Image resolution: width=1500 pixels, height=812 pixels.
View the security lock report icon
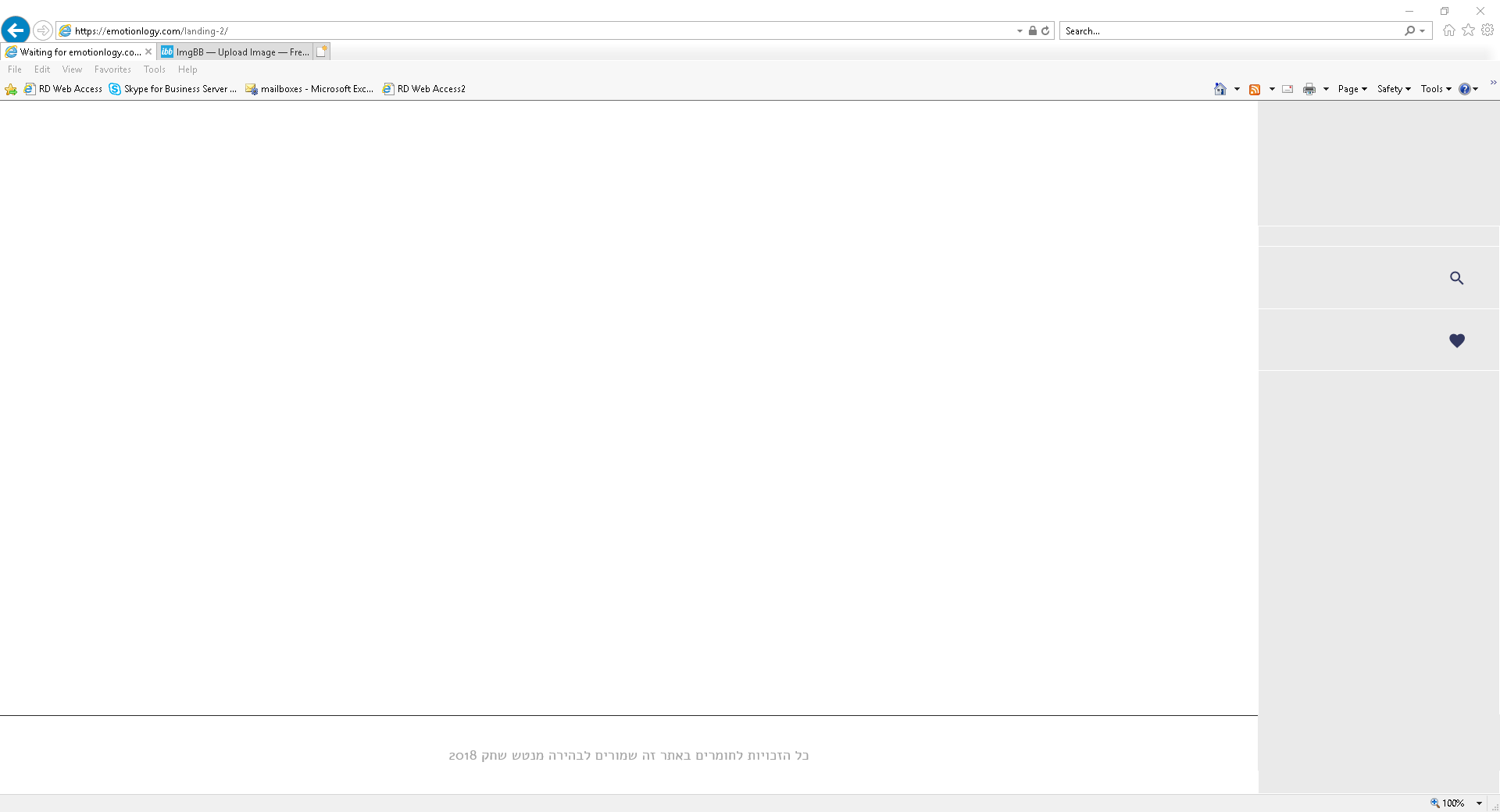pos(1033,31)
